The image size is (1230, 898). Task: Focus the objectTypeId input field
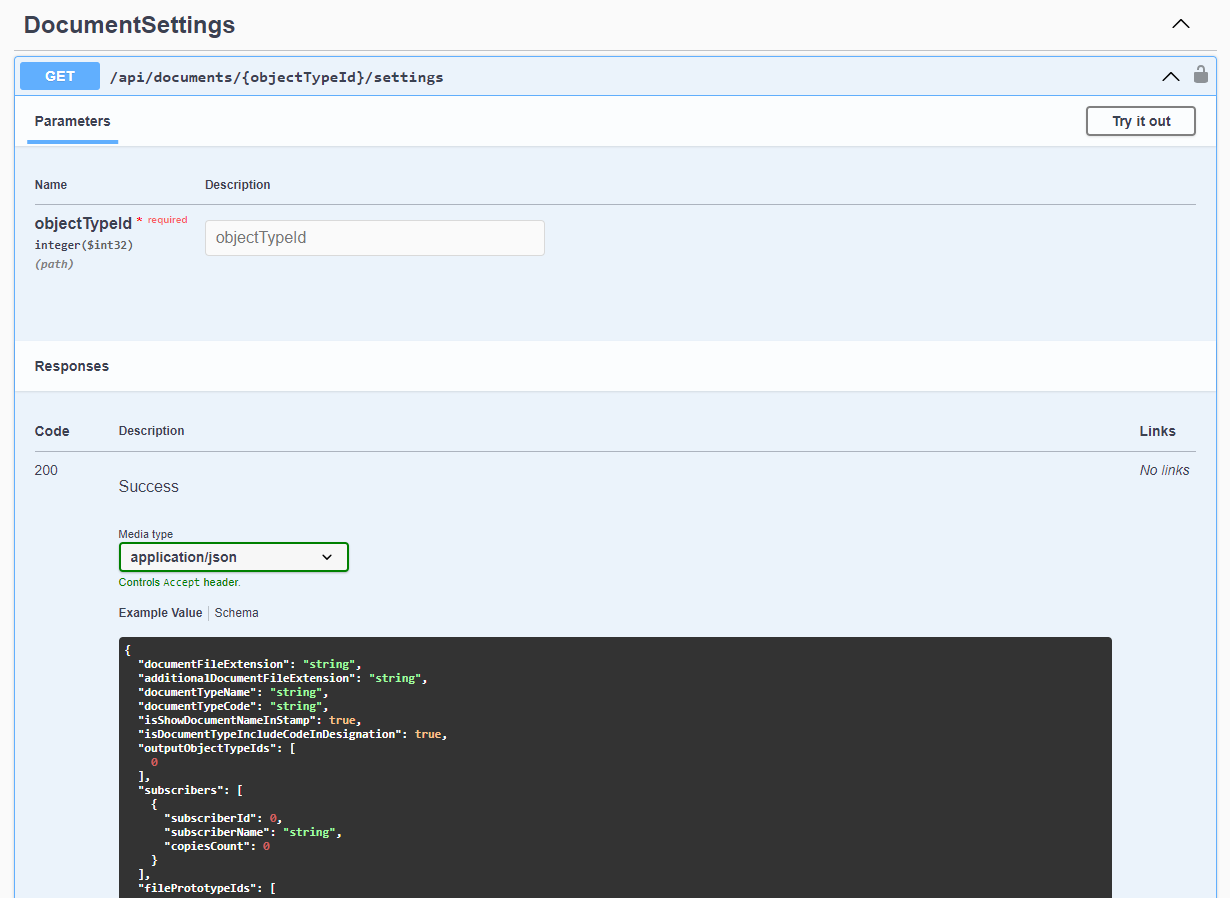[x=375, y=238]
